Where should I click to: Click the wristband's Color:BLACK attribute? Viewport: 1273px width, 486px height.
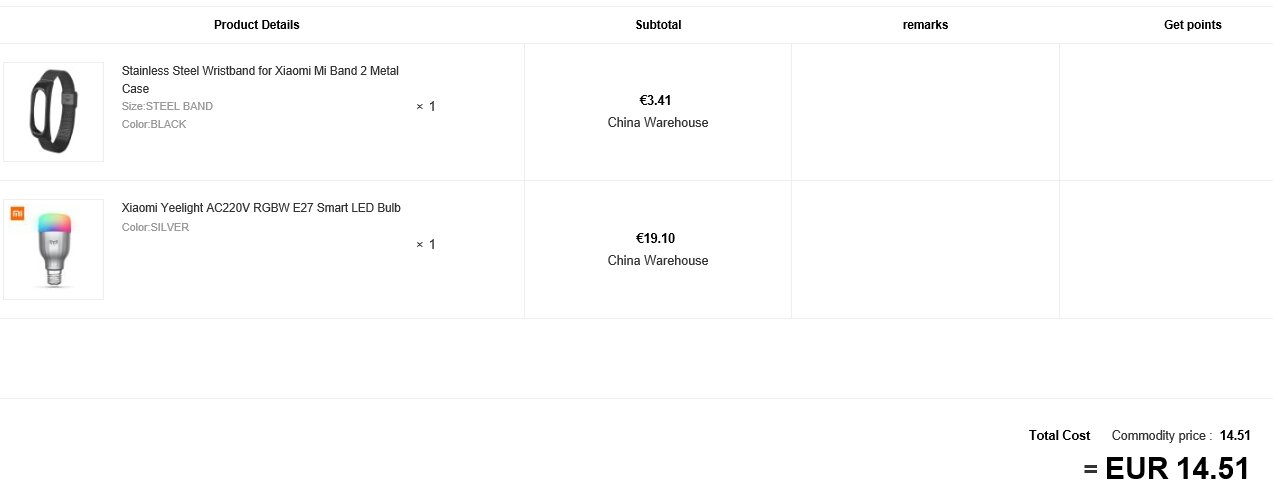(154, 124)
